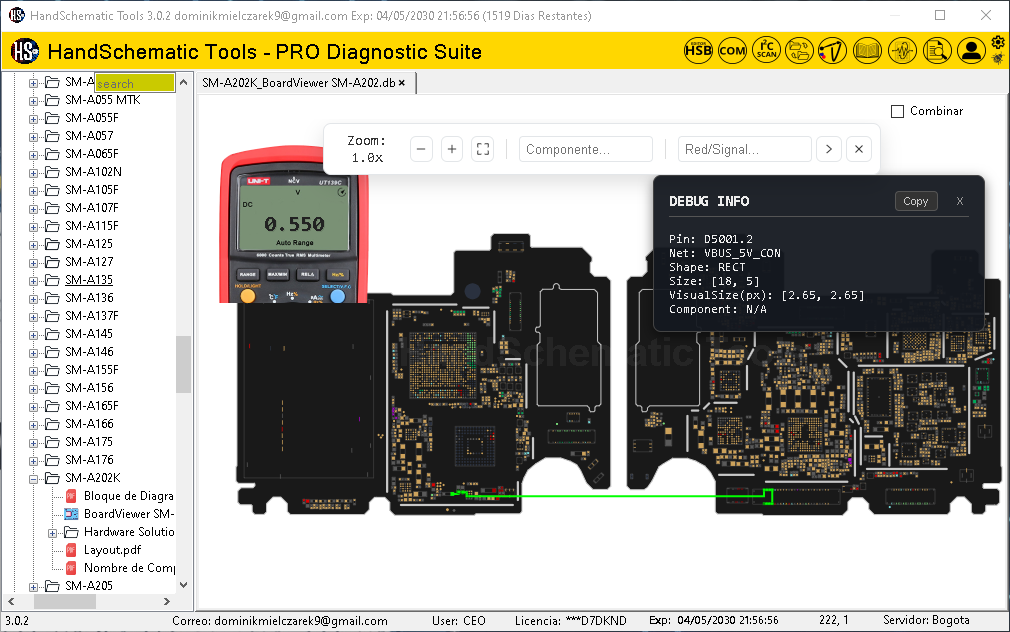This screenshot has height=632, width=1010.
Task: Zoom out with the minus button
Action: [x=421, y=149]
